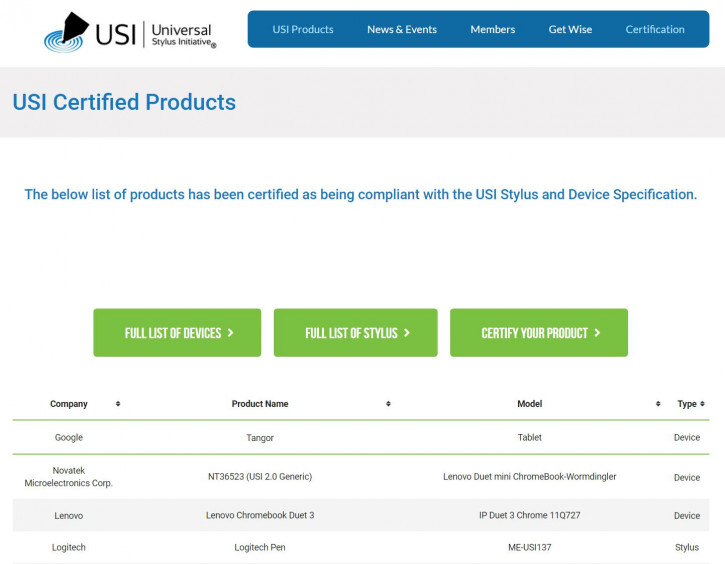Select the ME-USI137 model cell
This screenshot has height=564, width=725.
pos(529,547)
